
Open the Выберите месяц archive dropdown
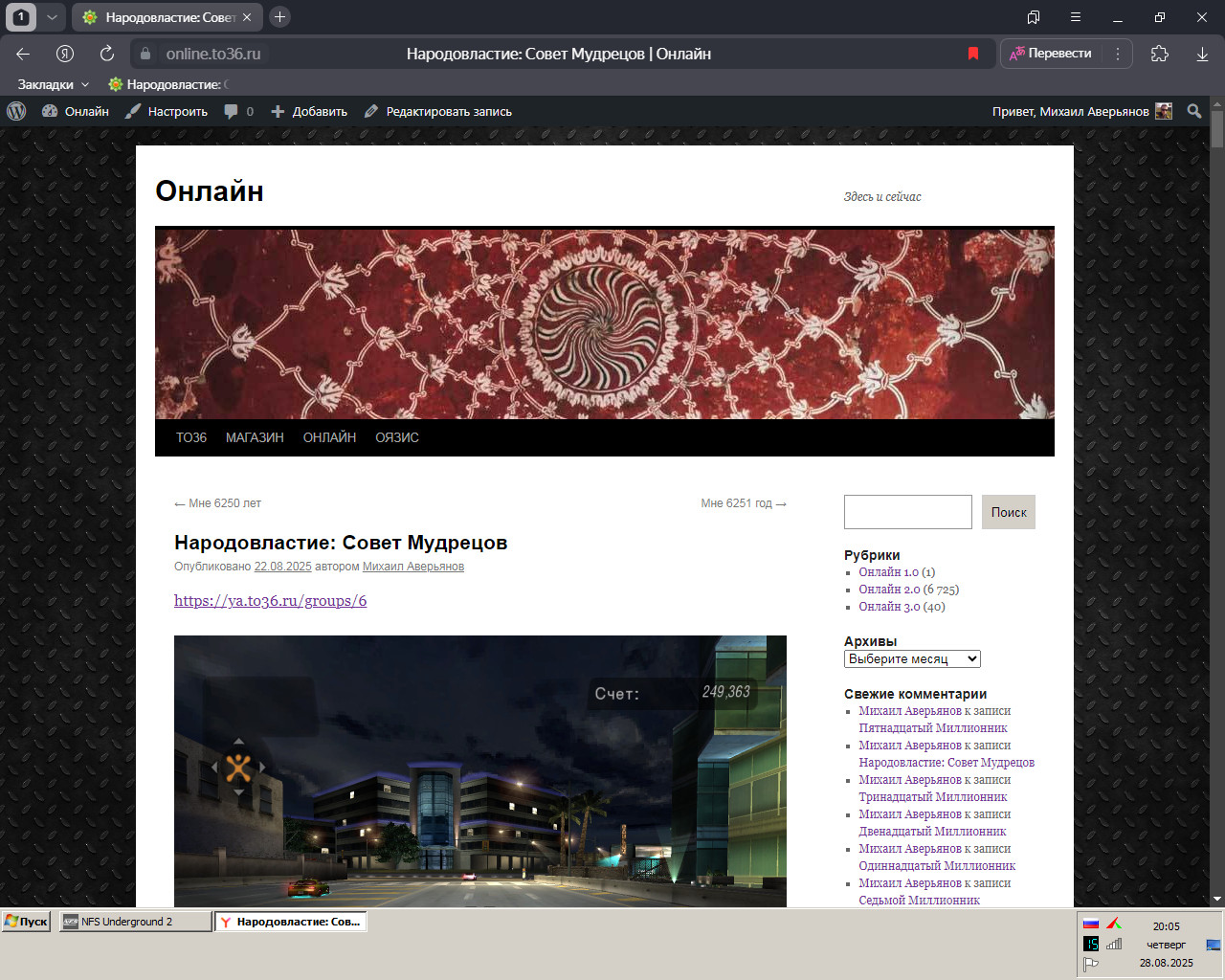click(912, 658)
